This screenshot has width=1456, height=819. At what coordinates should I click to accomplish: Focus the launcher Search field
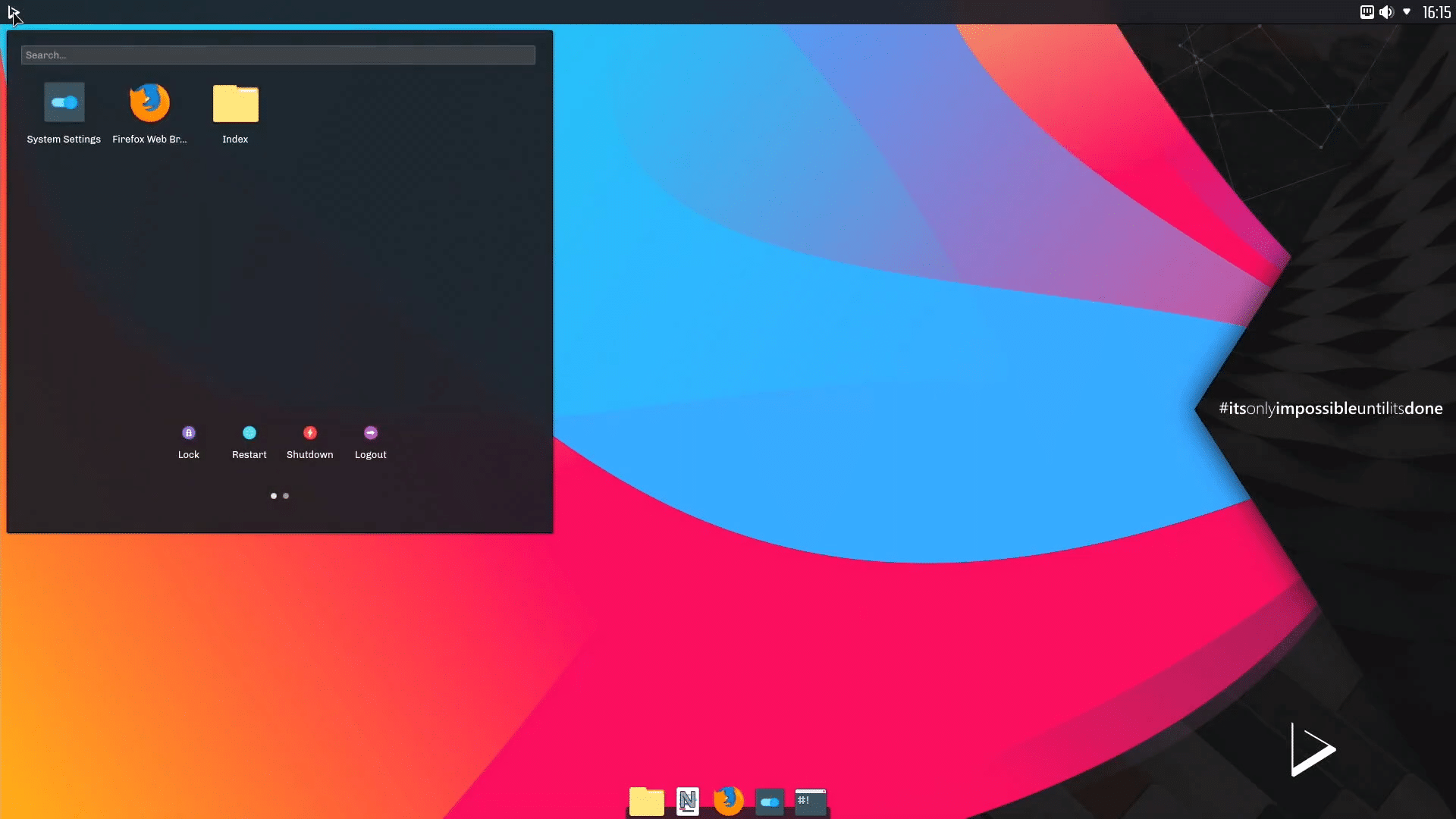278,55
